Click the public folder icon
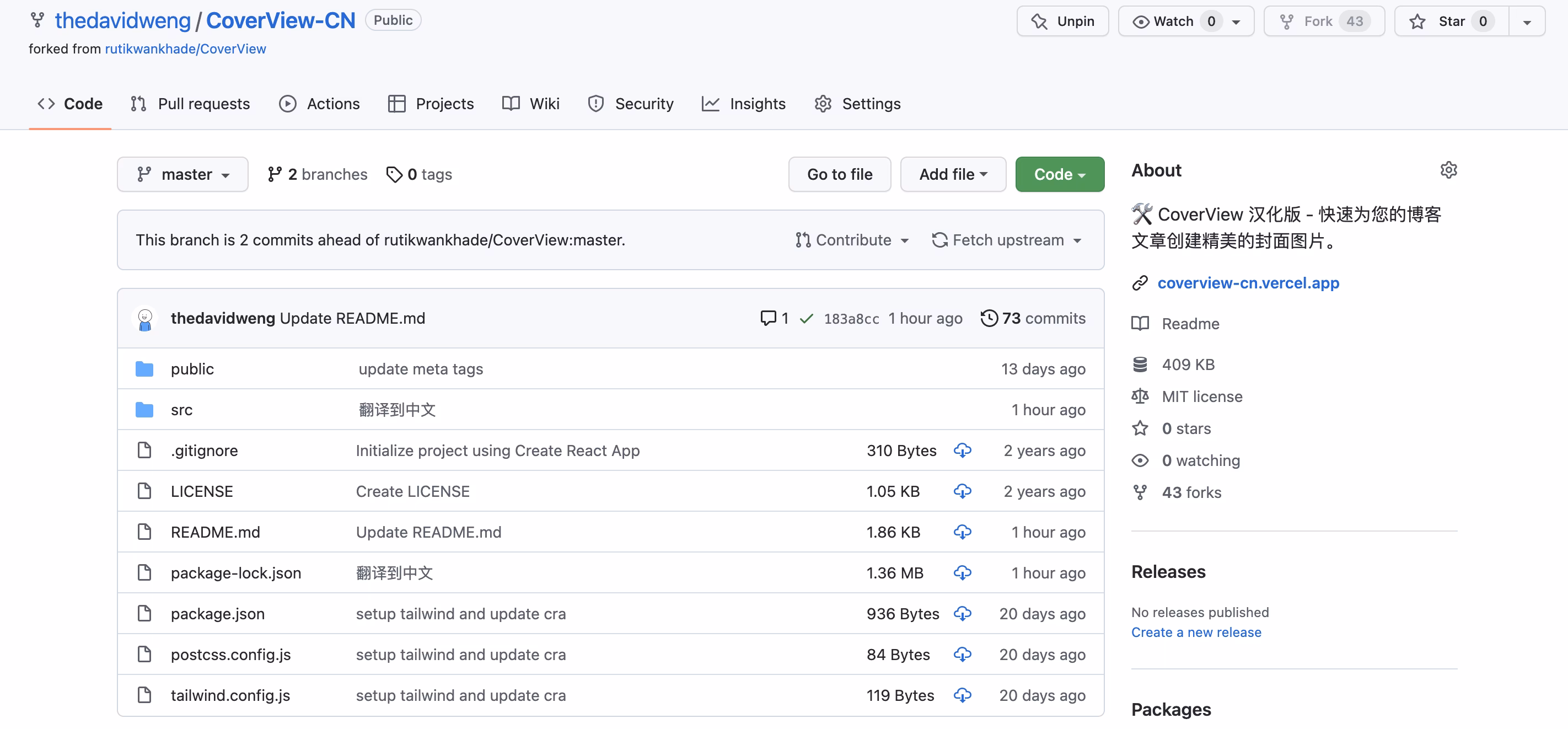The height and width of the screenshot is (729, 1568). 144,368
